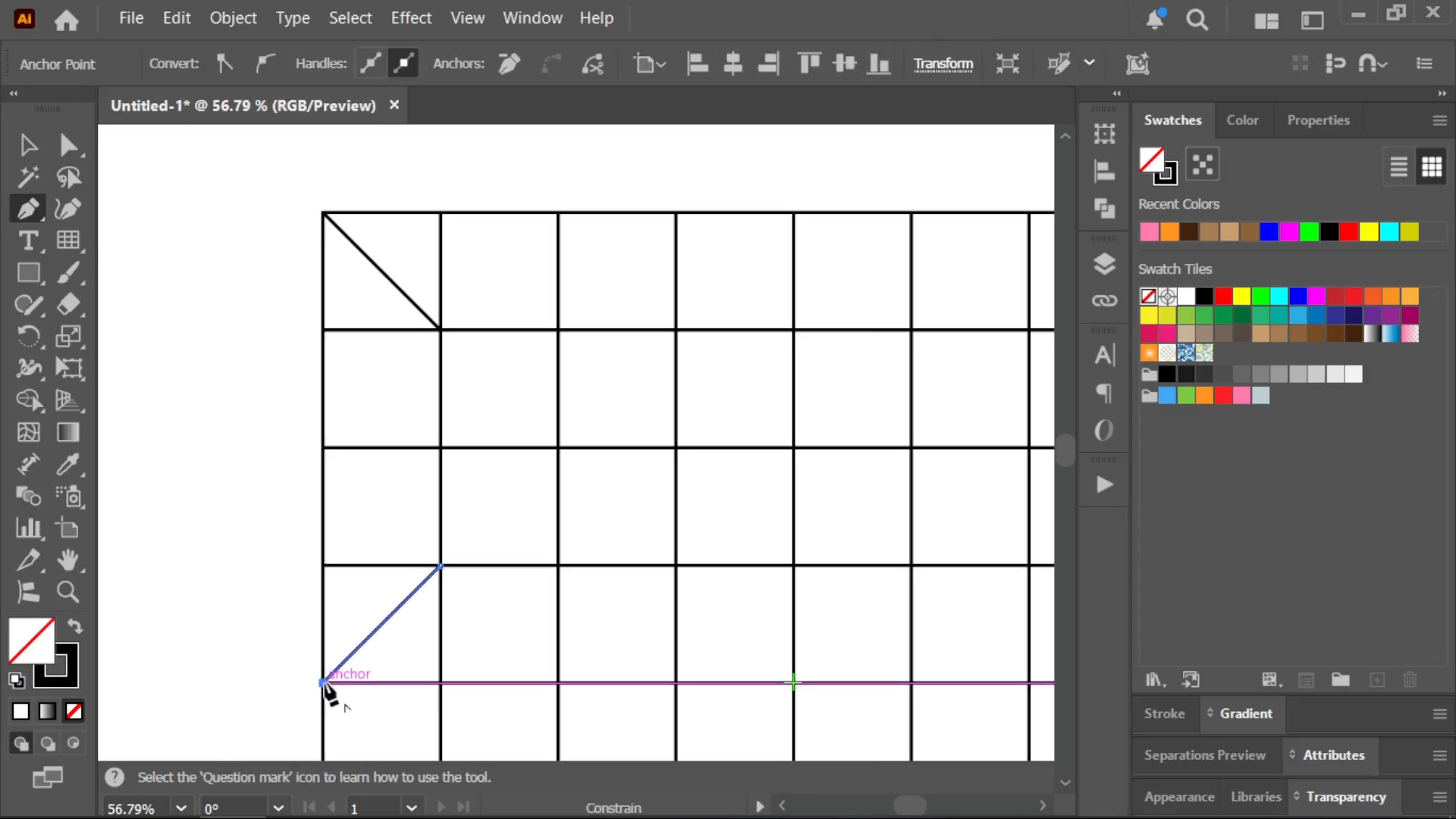Open the rotation angle dropdown
Viewport: 1456px width, 819px height.
(x=278, y=808)
